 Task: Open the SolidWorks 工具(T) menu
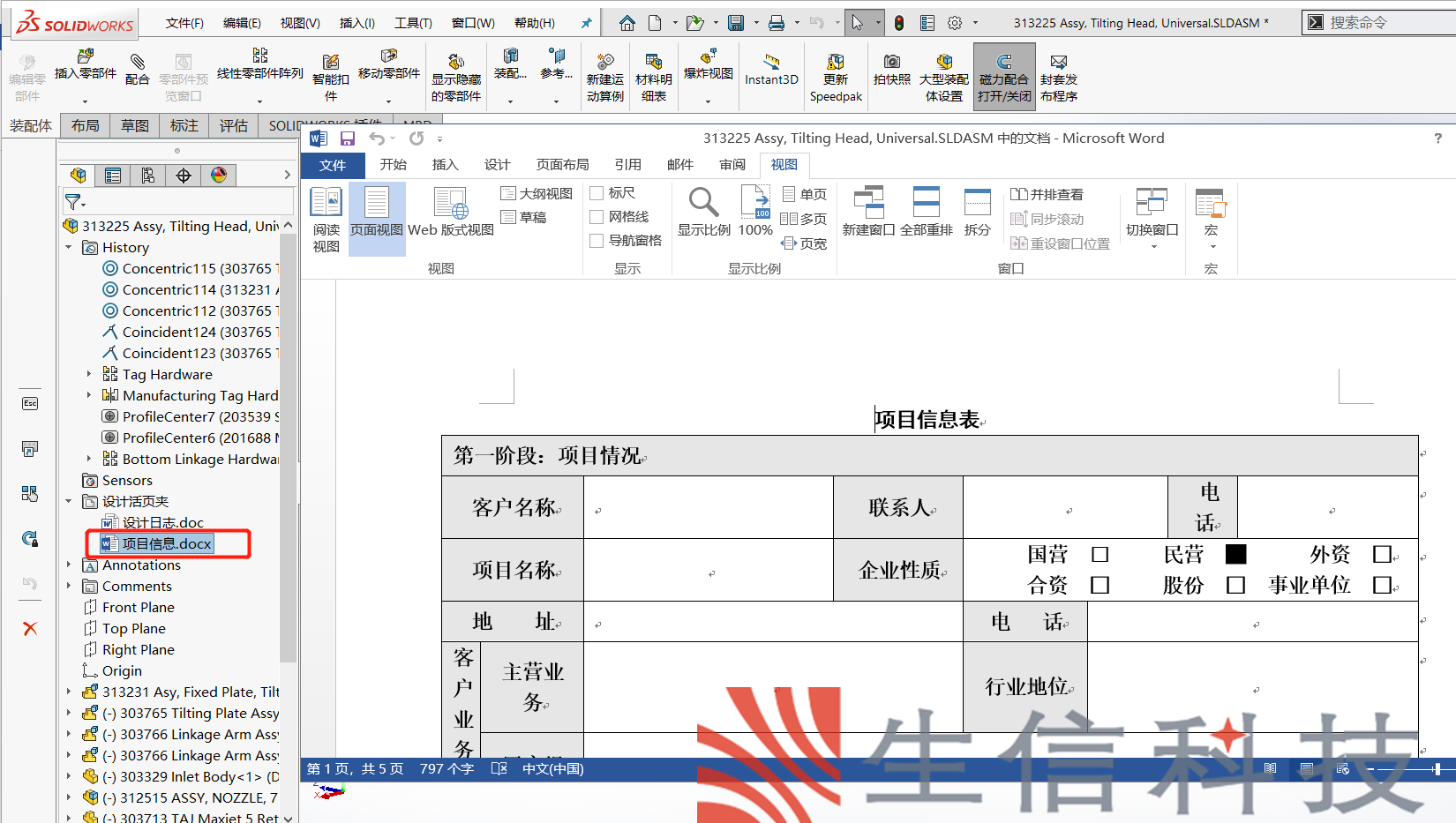click(413, 23)
